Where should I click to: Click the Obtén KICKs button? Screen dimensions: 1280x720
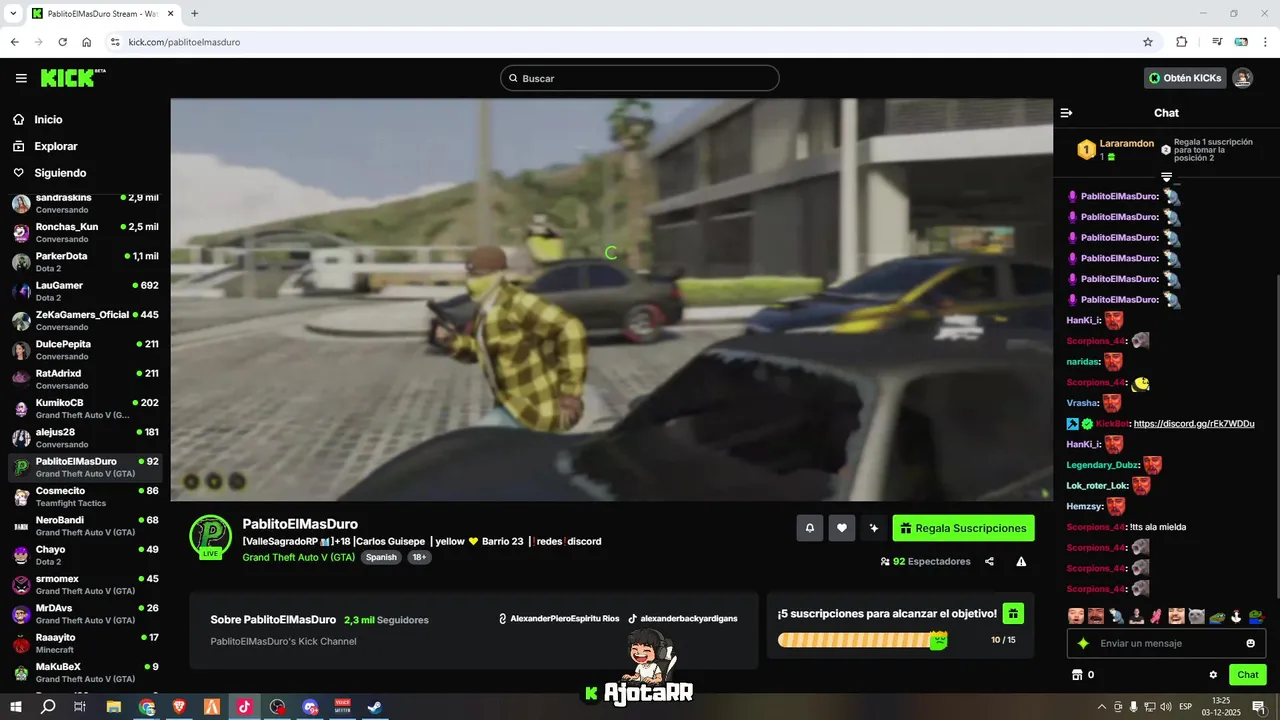(x=1185, y=78)
